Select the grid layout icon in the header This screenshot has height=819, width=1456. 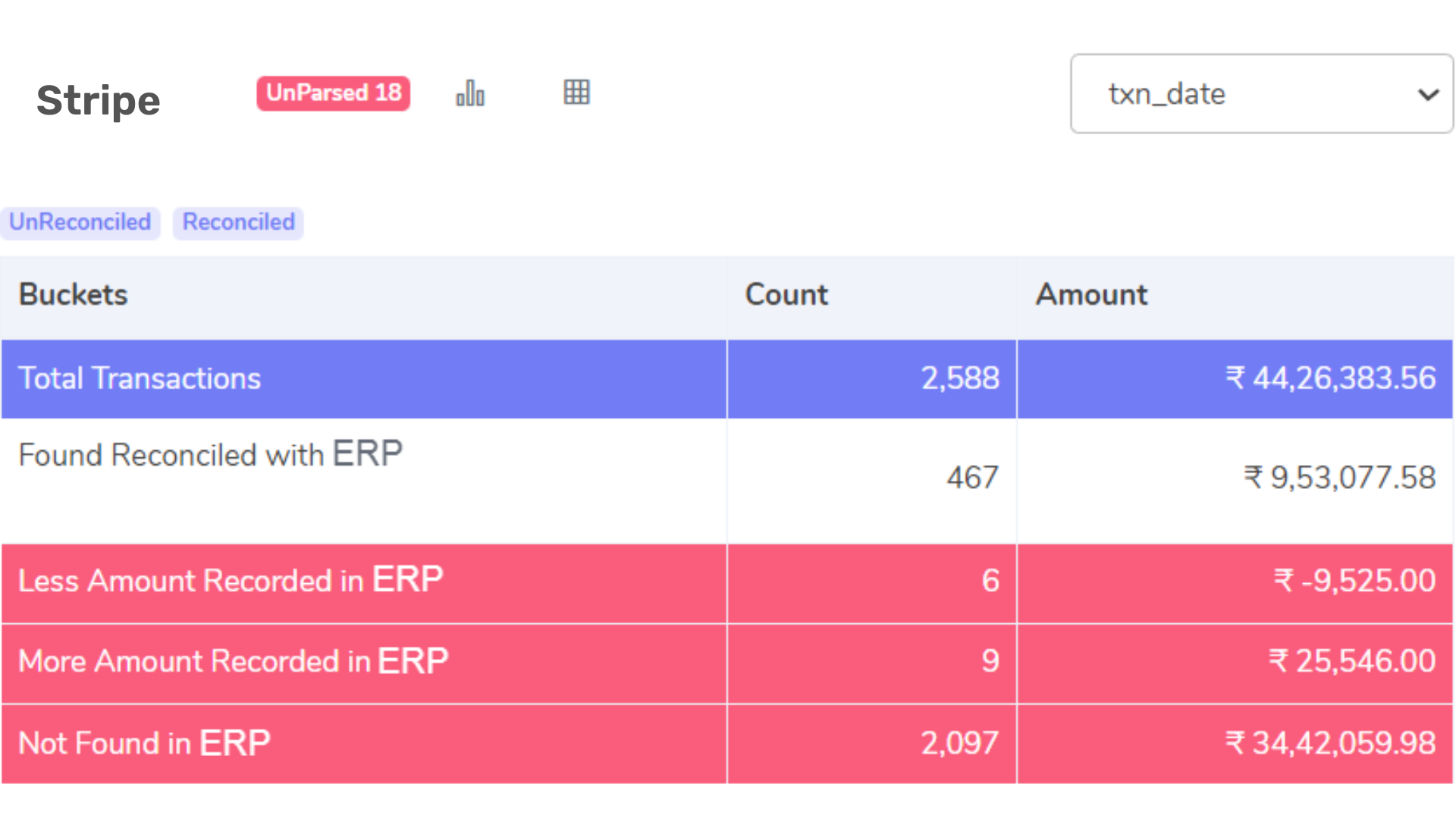click(x=576, y=92)
